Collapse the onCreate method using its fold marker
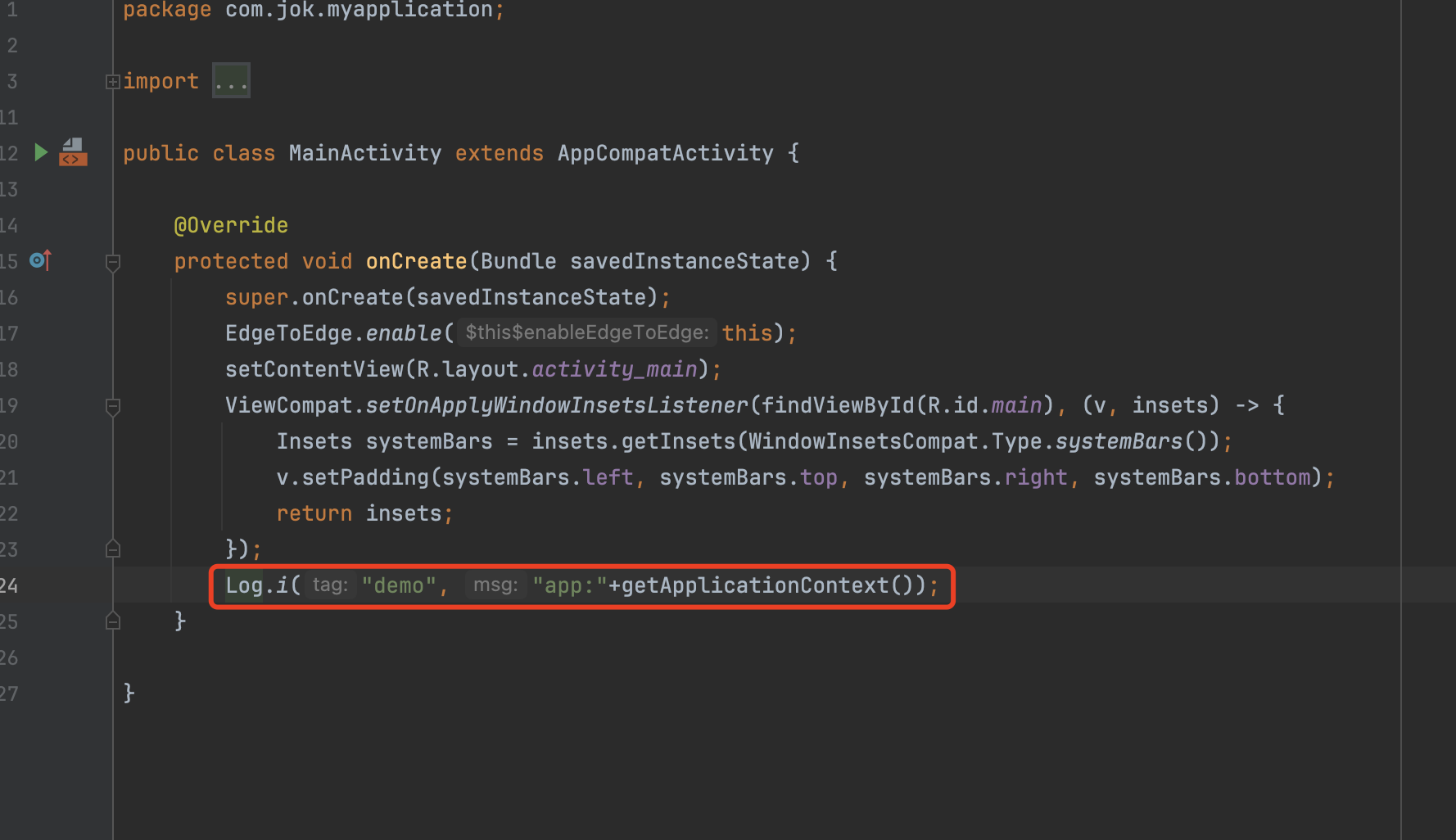The width and height of the screenshot is (1456, 840). [113, 262]
